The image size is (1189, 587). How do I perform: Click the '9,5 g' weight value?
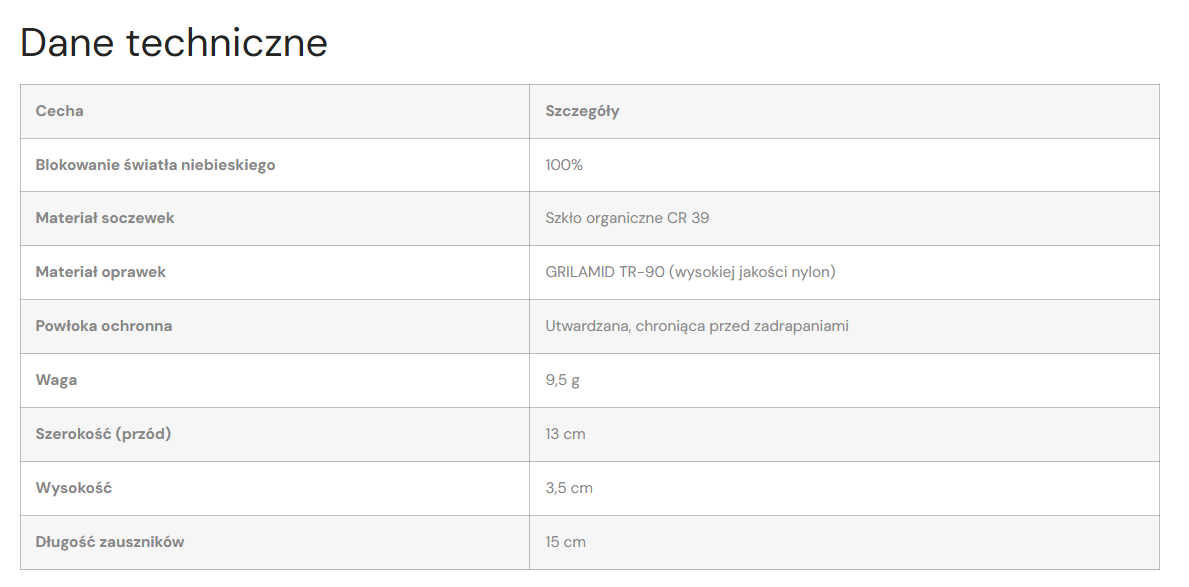point(562,380)
